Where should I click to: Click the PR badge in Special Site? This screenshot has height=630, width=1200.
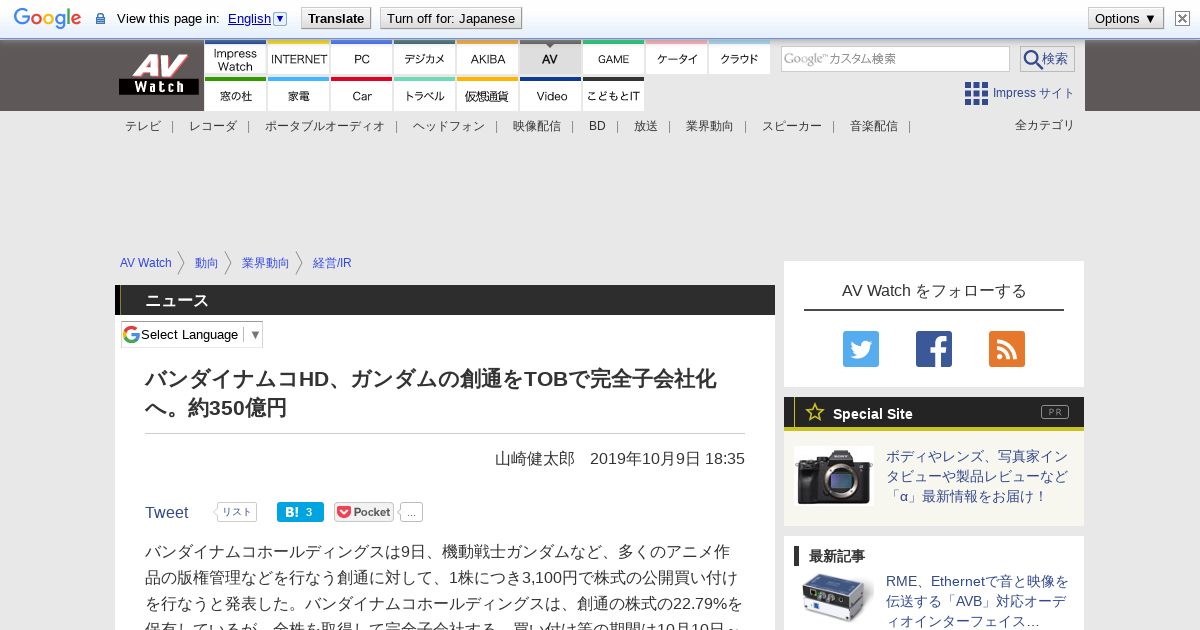tap(1055, 412)
